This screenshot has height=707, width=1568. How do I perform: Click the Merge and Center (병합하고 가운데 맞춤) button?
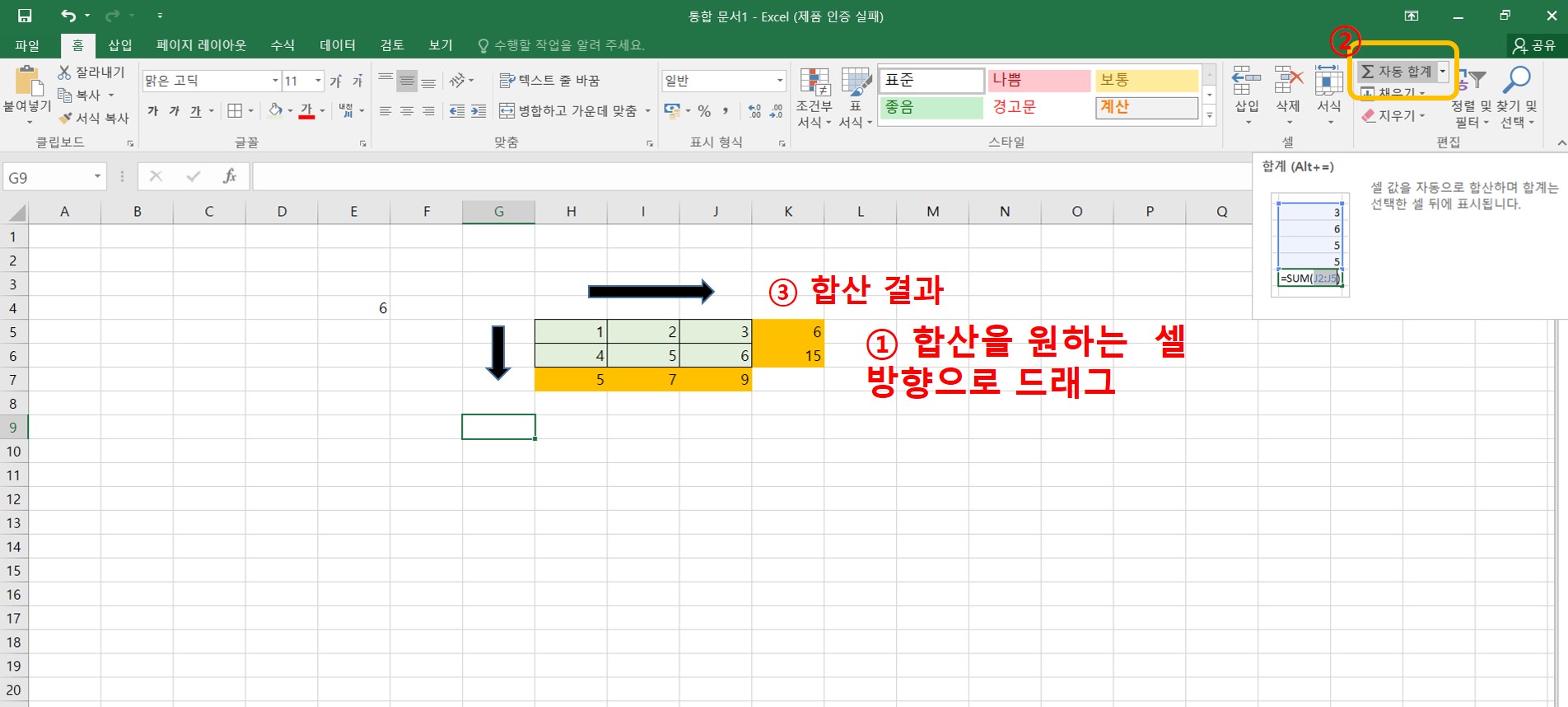point(568,110)
